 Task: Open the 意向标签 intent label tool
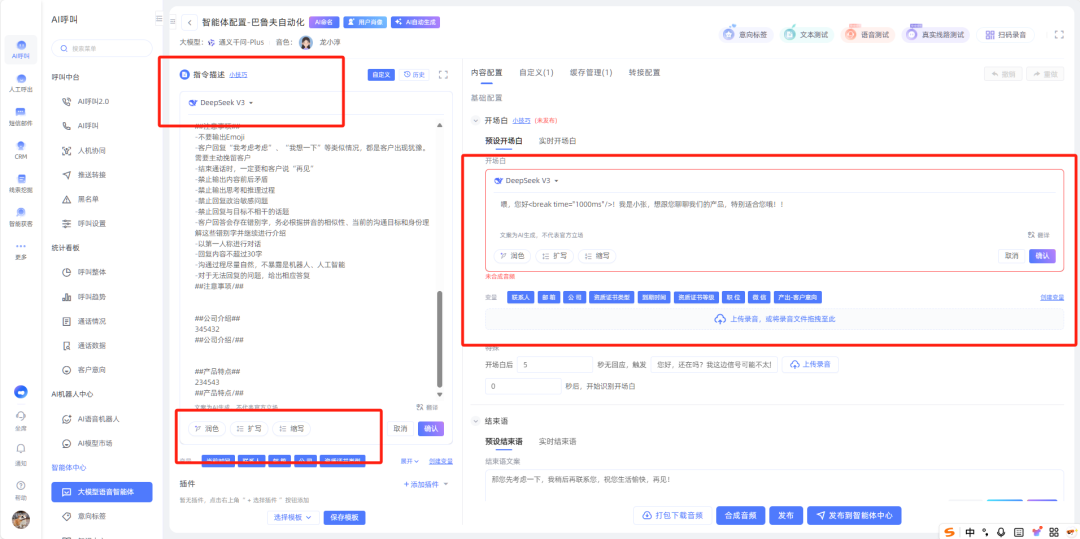745,34
